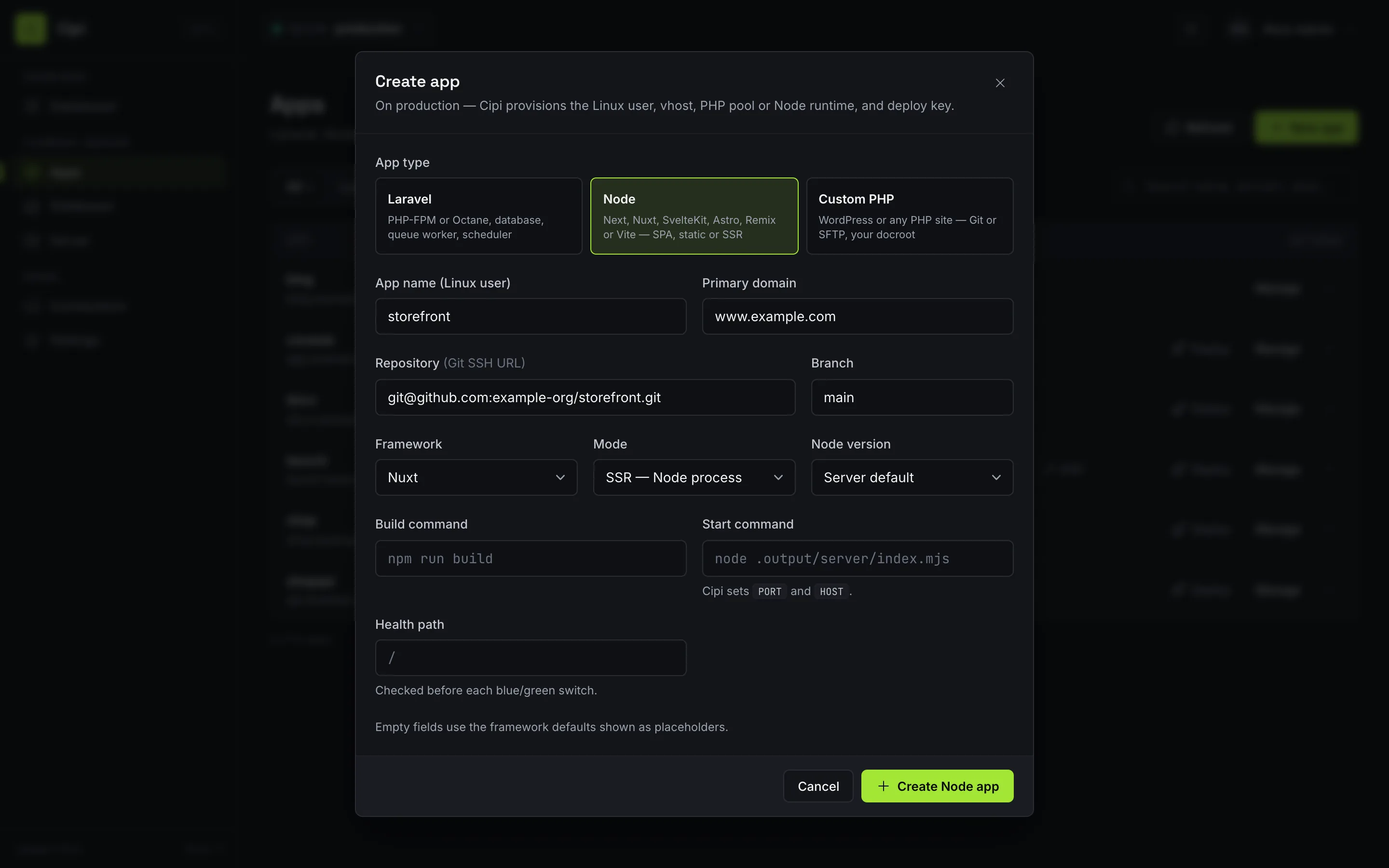The image size is (1389, 868).
Task: Click 'Empty fields use the framework defaults' note
Action: tap(552, 727)
